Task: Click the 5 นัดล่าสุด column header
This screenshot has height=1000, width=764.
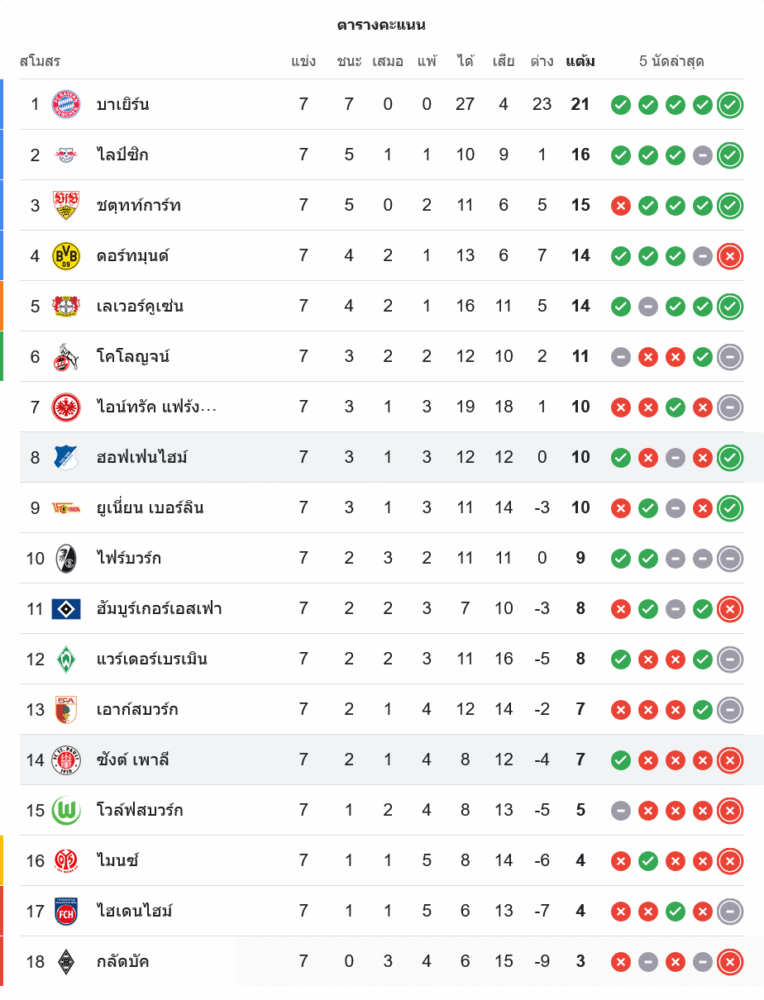Action: coord(672,61)
